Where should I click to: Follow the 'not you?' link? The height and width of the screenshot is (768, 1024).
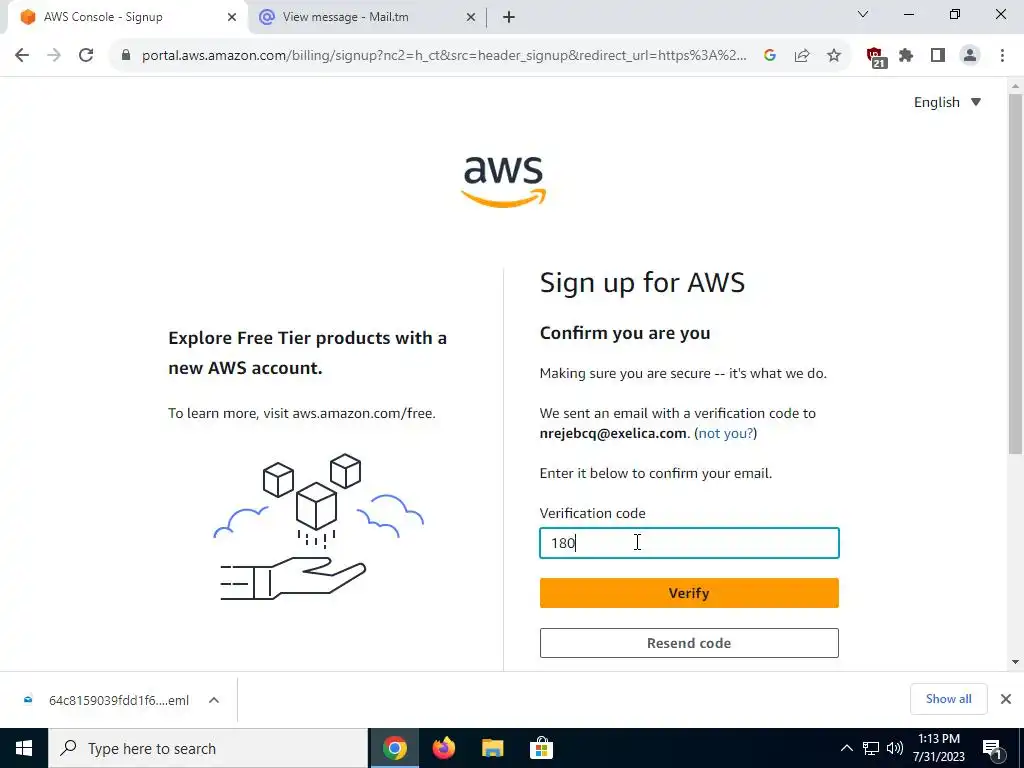point(726,433)
